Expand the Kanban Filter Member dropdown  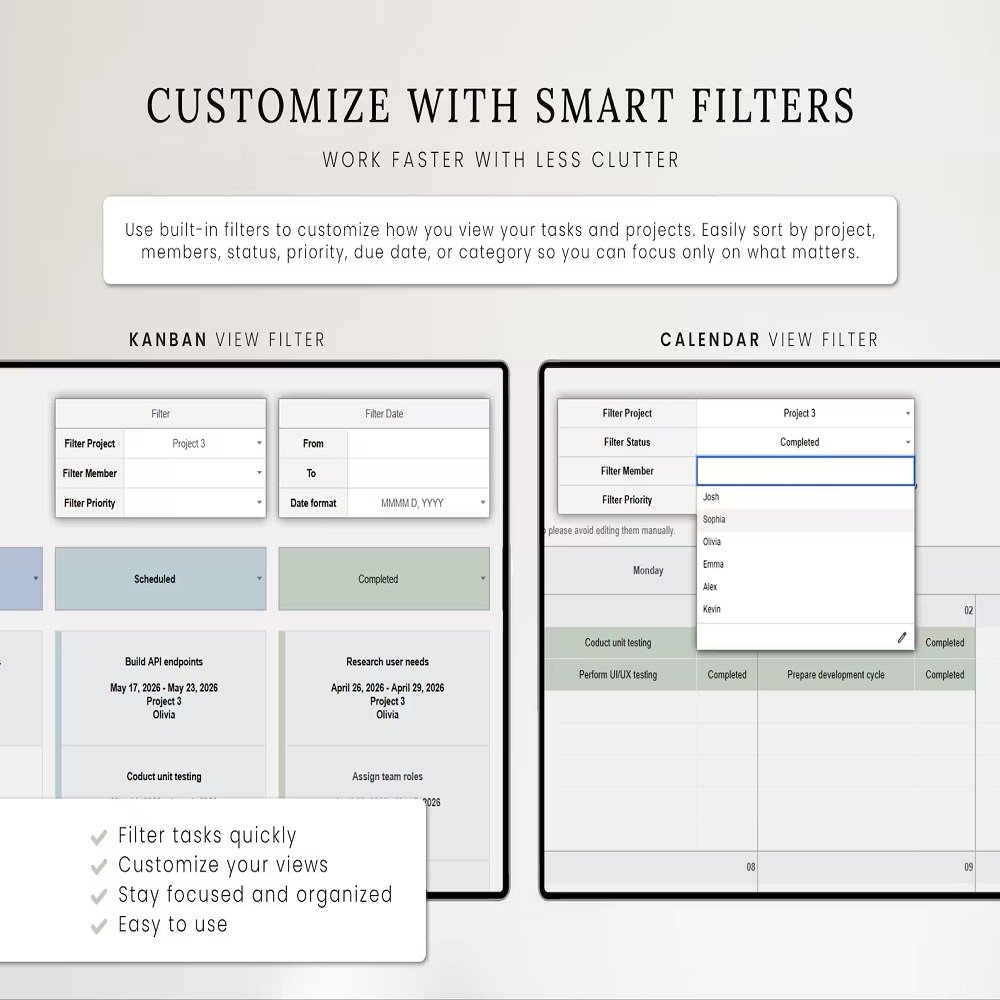pos(259,473)
